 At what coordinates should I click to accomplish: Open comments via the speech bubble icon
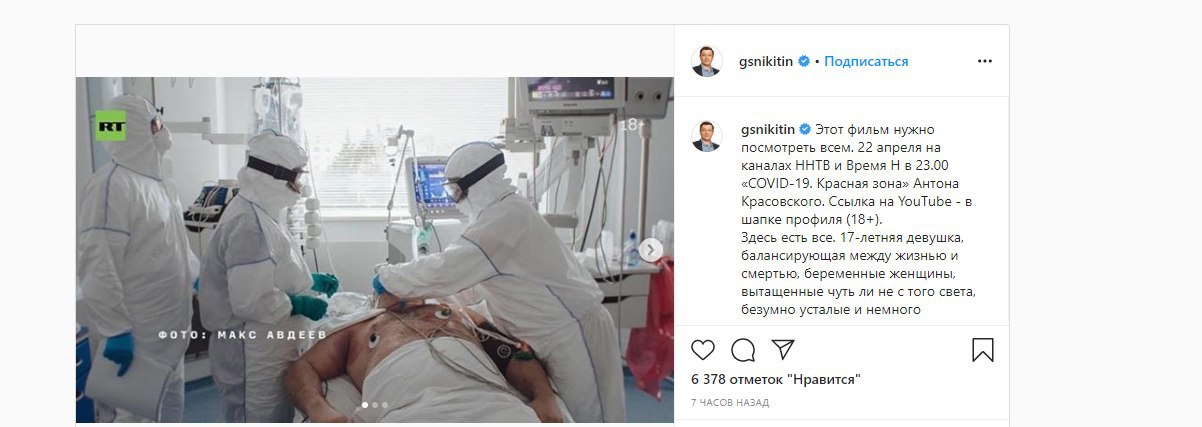click(743, 350)
